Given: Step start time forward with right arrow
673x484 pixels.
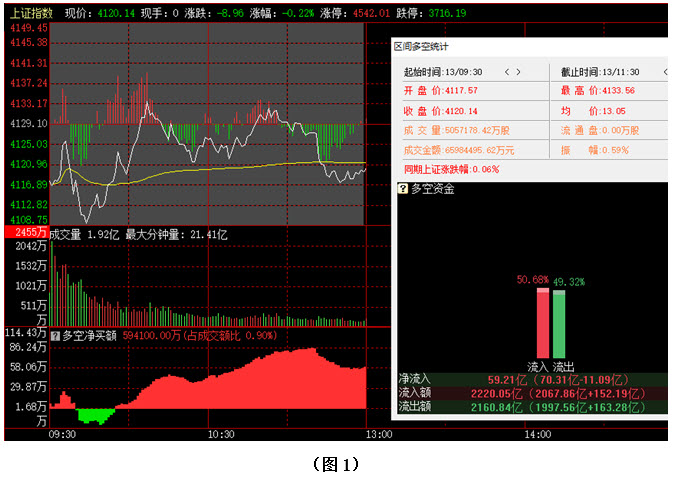Looking at the screenshot, I should click(x=519, y=72).
